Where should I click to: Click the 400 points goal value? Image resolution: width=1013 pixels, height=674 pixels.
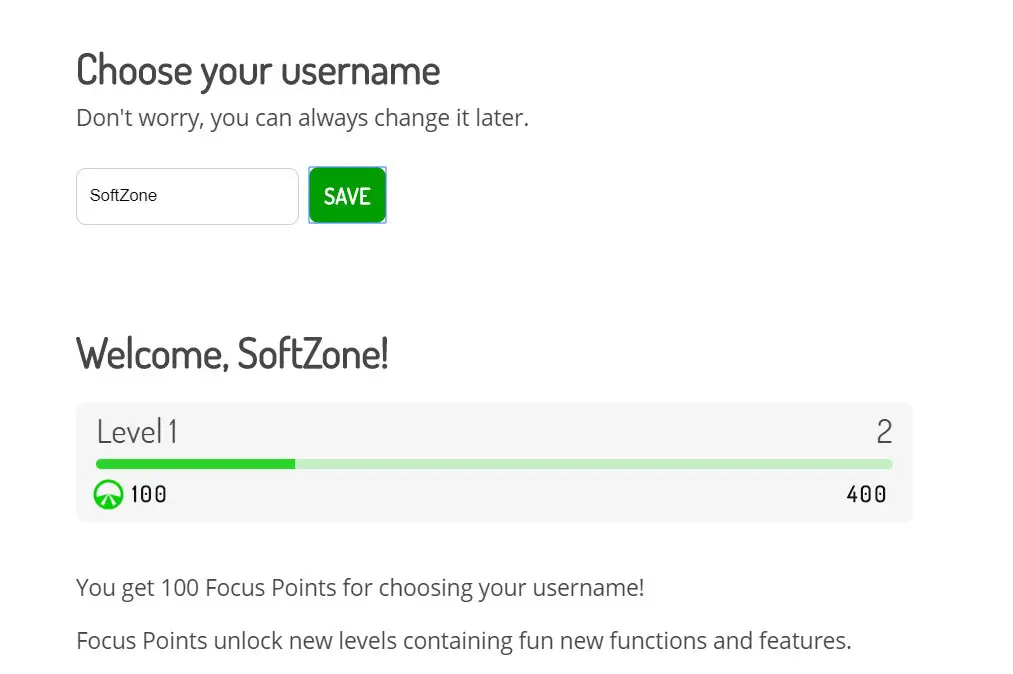pyautogui.click(x=866, y=494)
